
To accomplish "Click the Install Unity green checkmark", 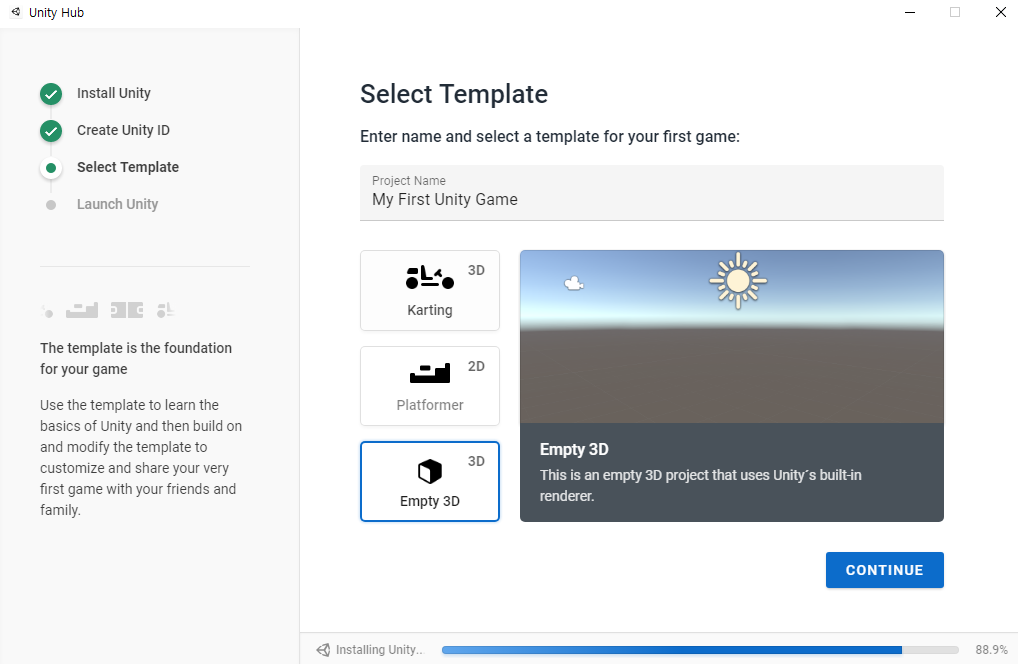I will (x=51, y=94).
